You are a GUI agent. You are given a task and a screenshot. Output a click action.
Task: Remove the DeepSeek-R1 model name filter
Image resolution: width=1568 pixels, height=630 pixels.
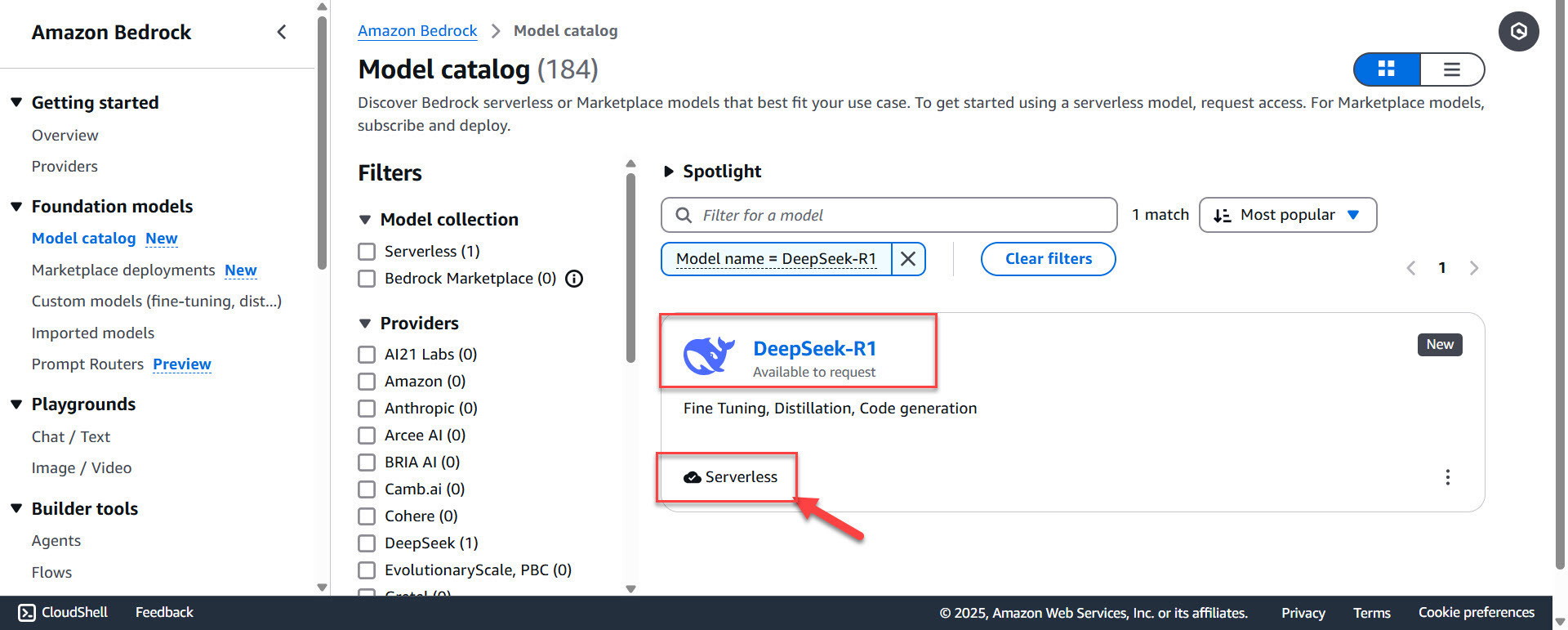pos(908,259)
